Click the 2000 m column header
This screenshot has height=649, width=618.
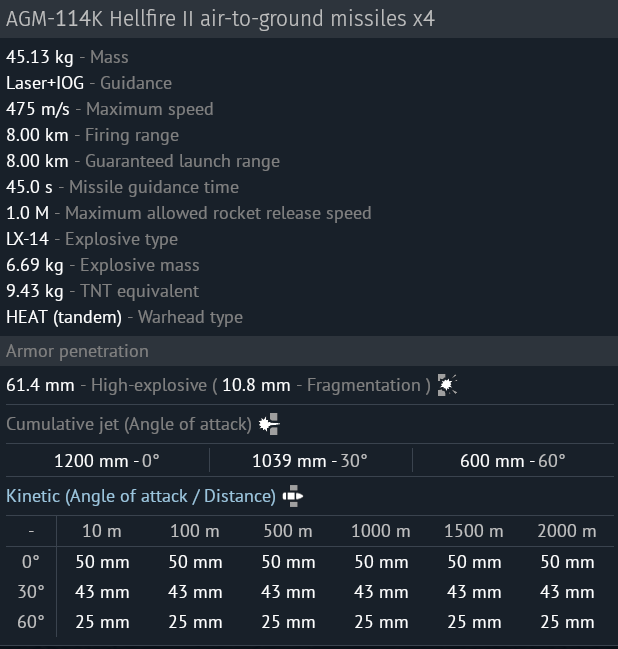pos(567,531)
